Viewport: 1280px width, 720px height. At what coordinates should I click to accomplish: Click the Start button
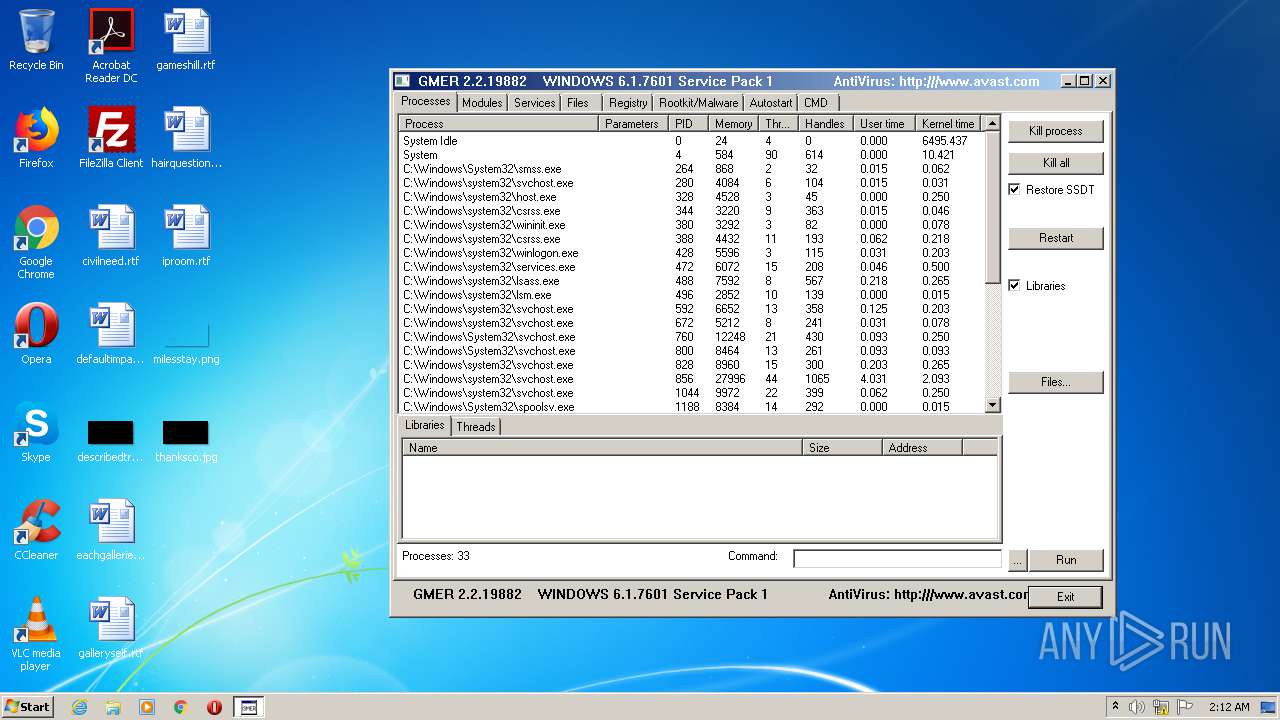[x=28, y=707]
